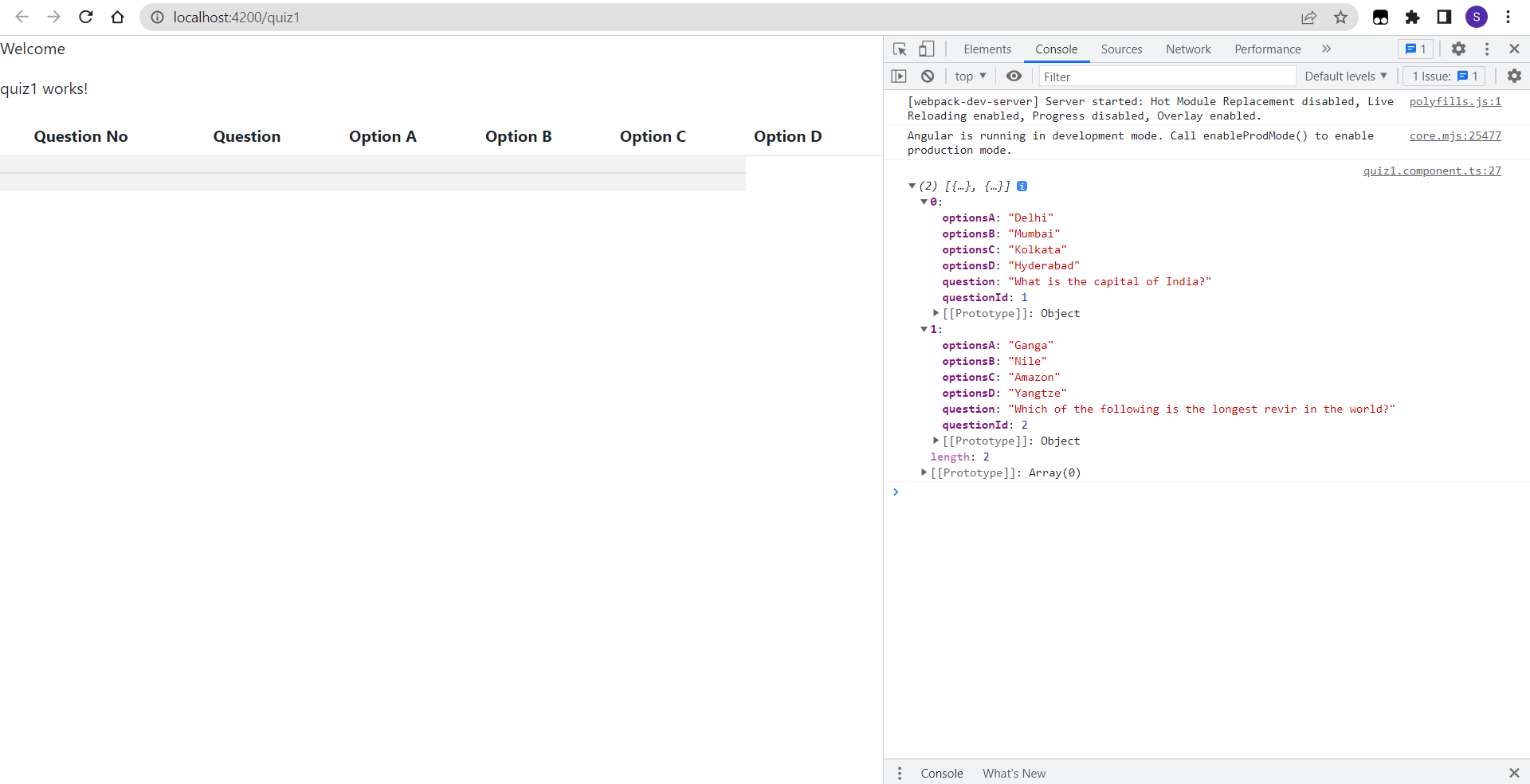Open the Default levels dropdown

[x=1346, y=76]
